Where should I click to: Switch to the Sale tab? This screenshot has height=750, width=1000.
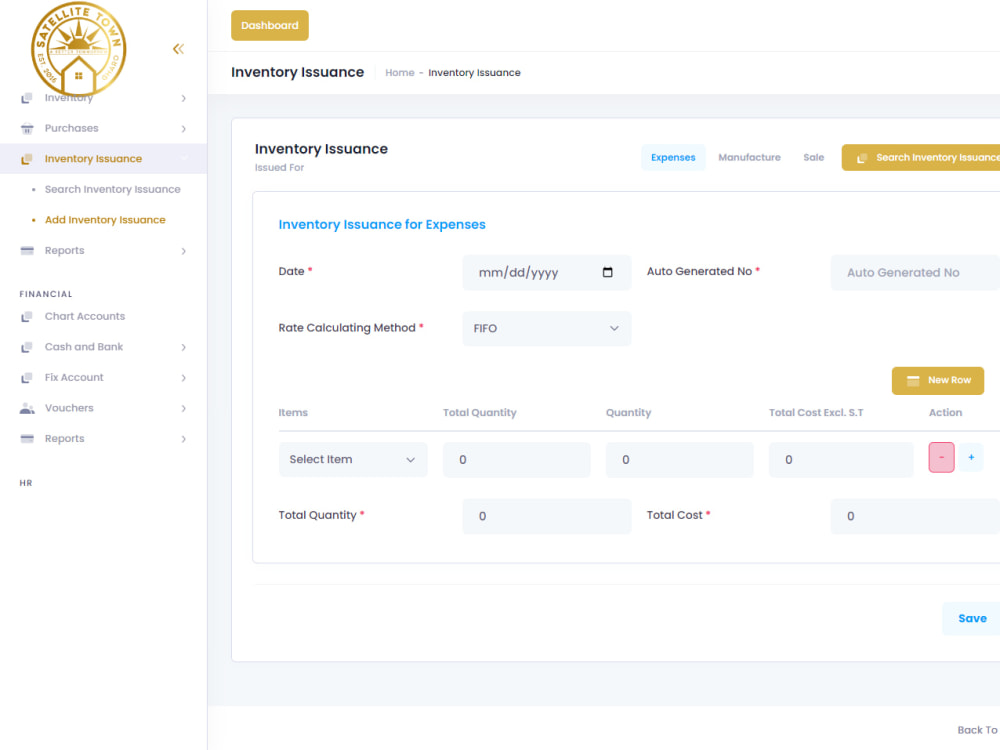[x=813, y=158]
